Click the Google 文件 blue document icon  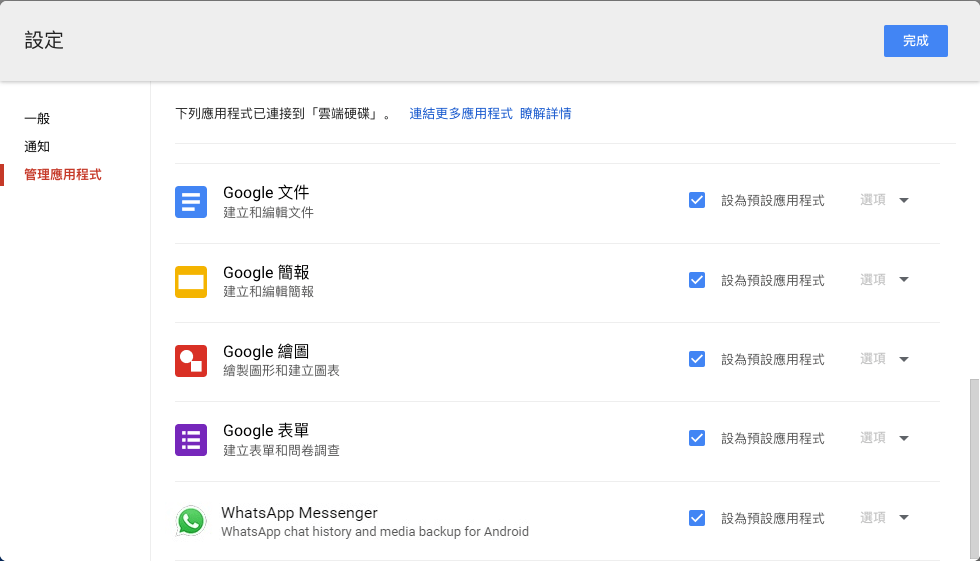point(191,202)
